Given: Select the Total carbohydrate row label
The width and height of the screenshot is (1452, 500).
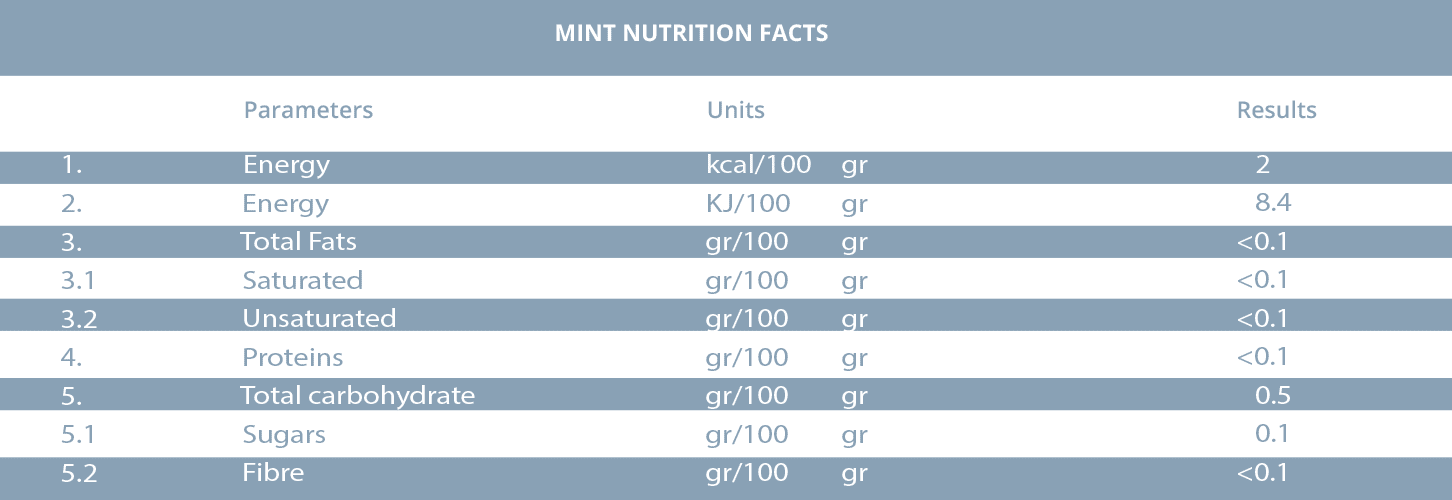Looking at the screenshot, I should coord(357,396).
